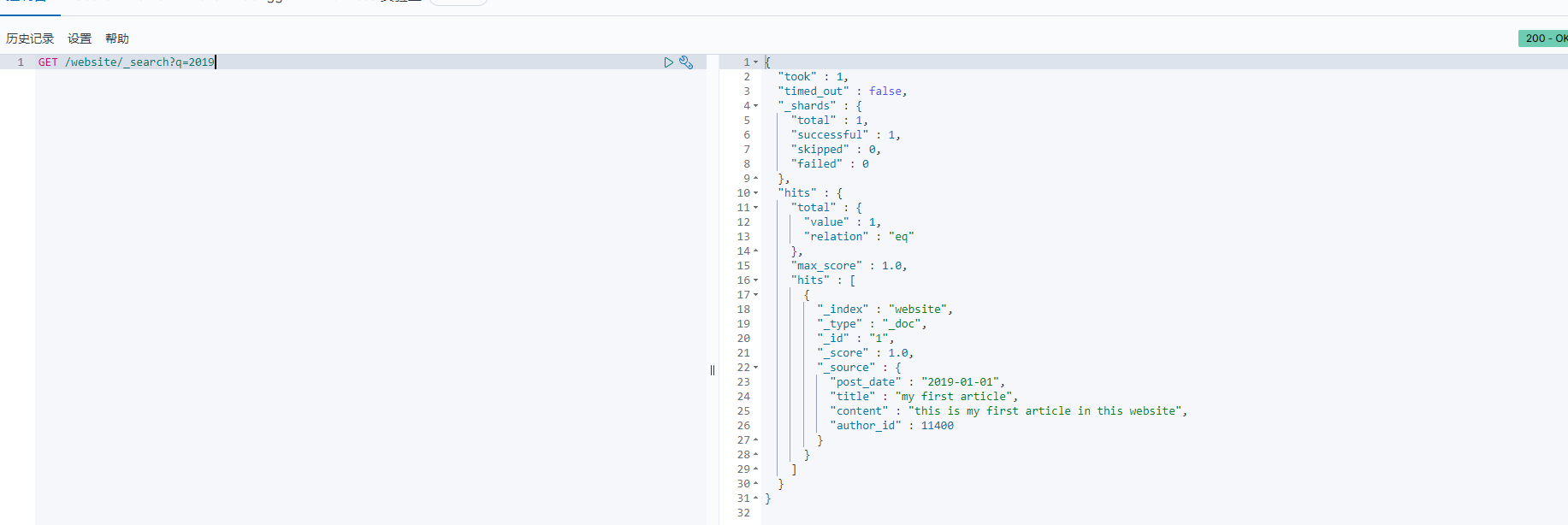Collapse the root object at line 1

pyautogui.click(x=756, y=62)
